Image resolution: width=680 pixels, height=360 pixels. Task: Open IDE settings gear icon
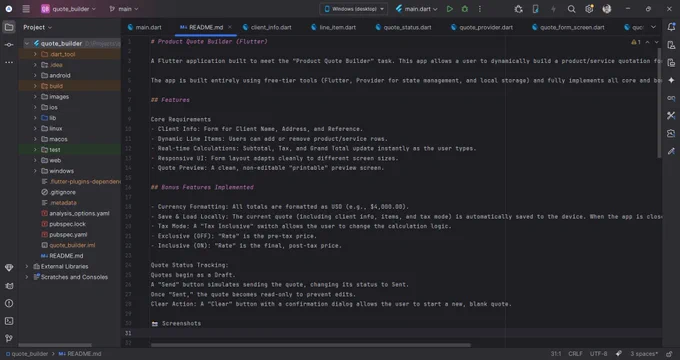point(589,9)
